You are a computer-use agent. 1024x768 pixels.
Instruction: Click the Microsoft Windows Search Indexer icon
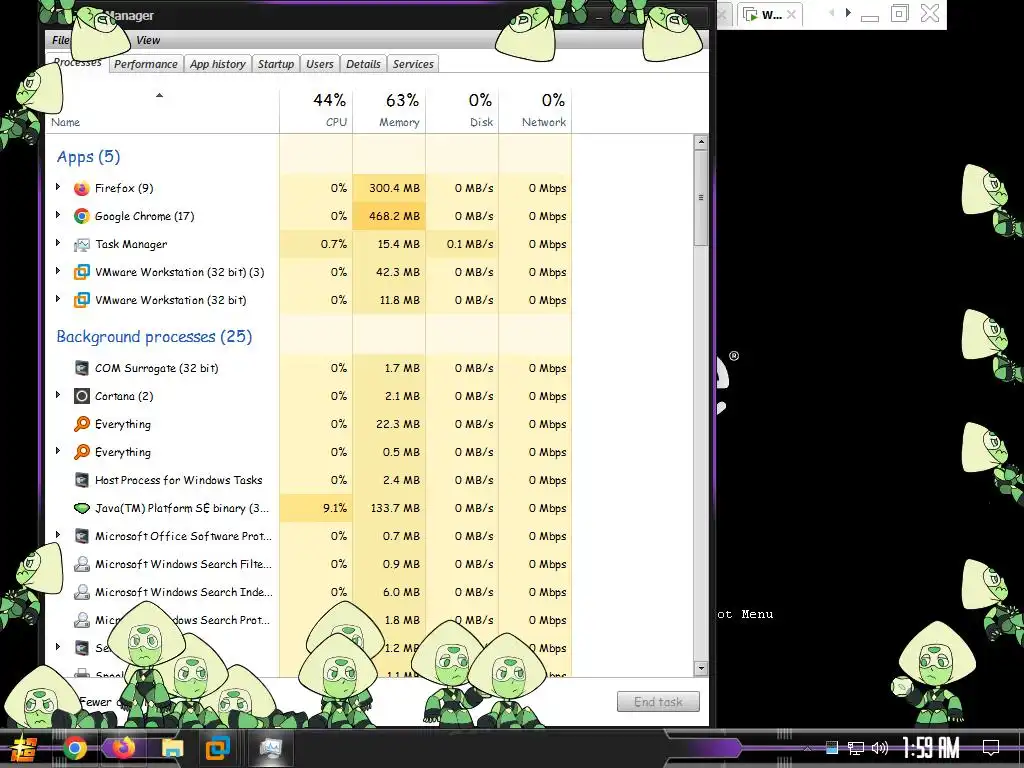pyautogui.click(x=82, y=592)
